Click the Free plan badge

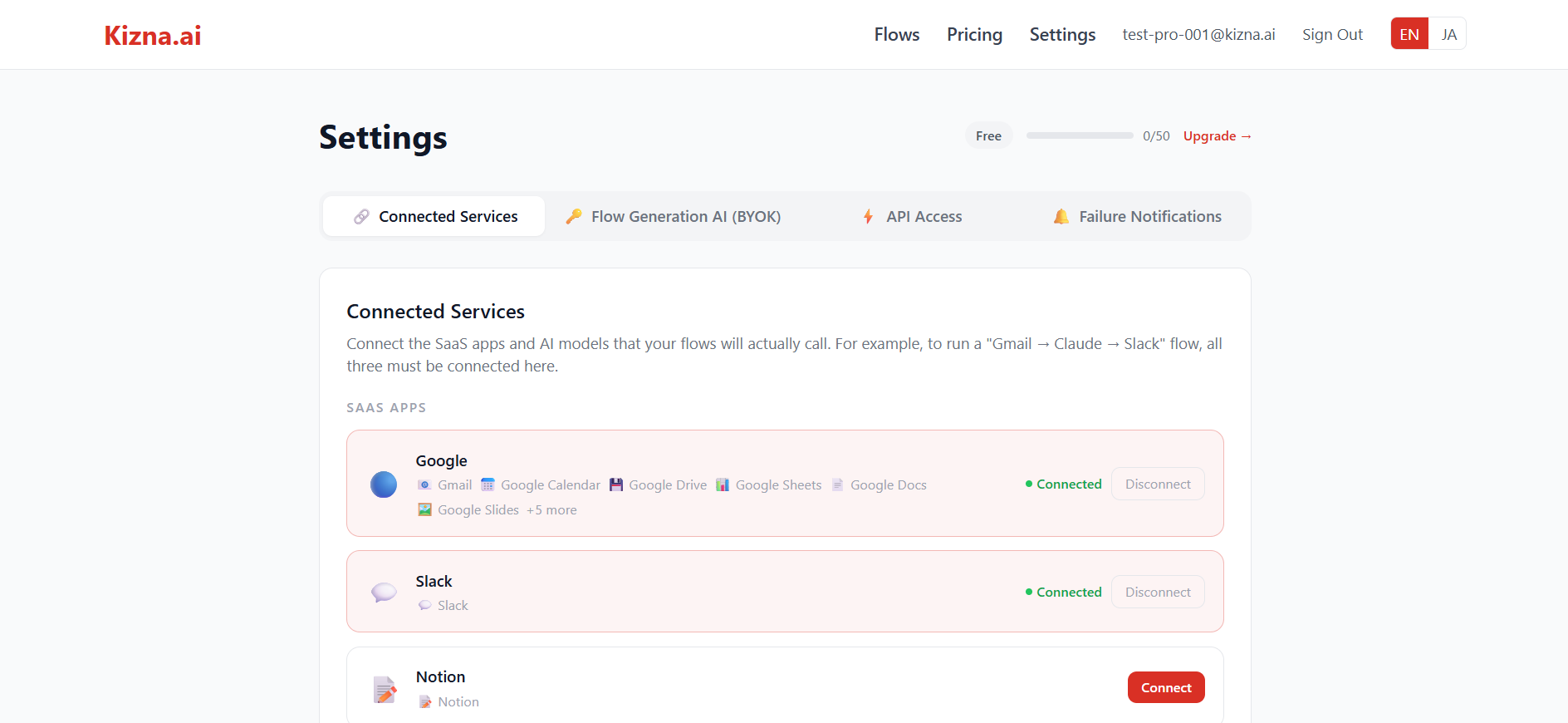click(988, 135)
